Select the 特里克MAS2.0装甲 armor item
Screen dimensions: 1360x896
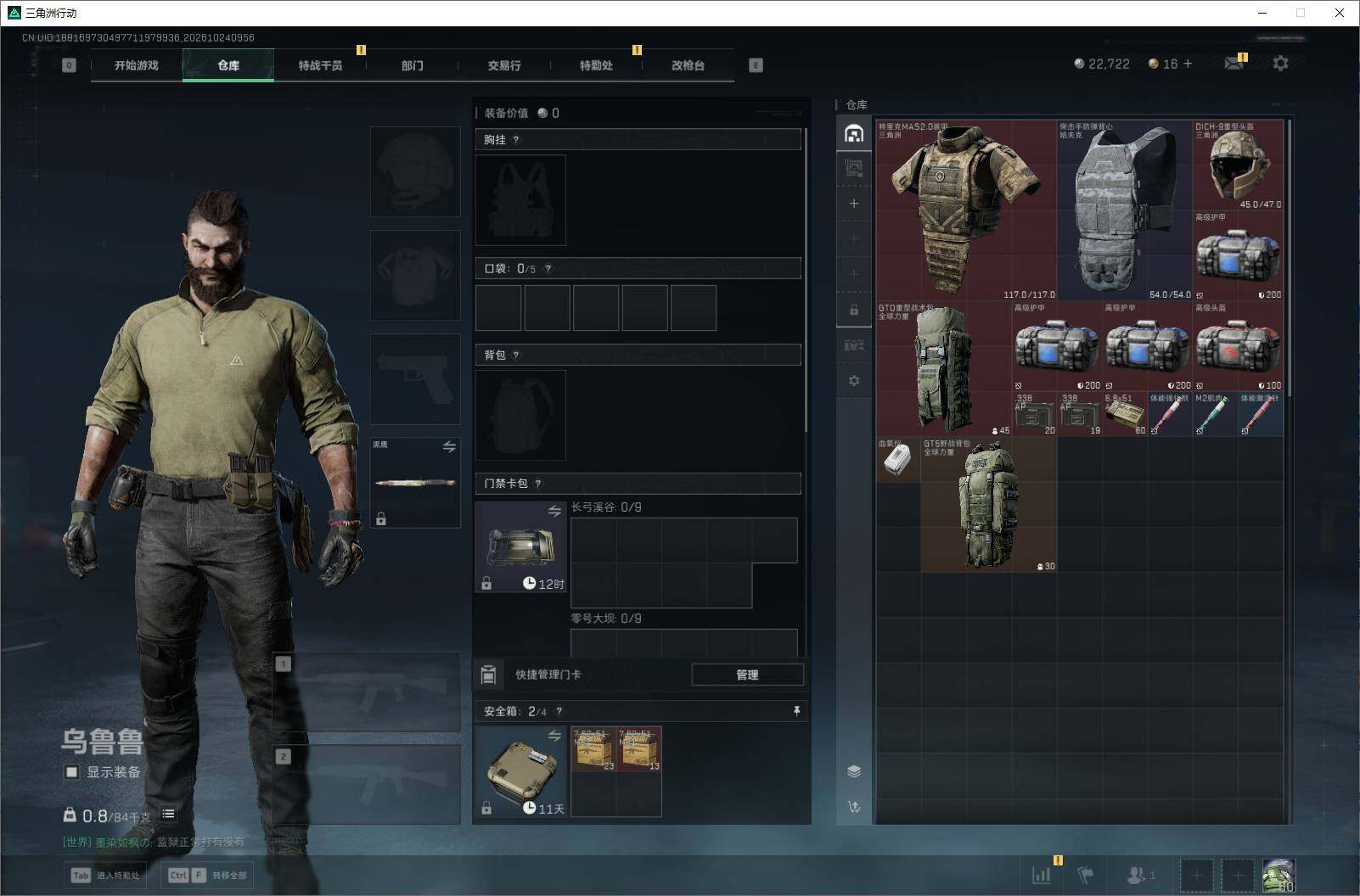coord(966,210)
